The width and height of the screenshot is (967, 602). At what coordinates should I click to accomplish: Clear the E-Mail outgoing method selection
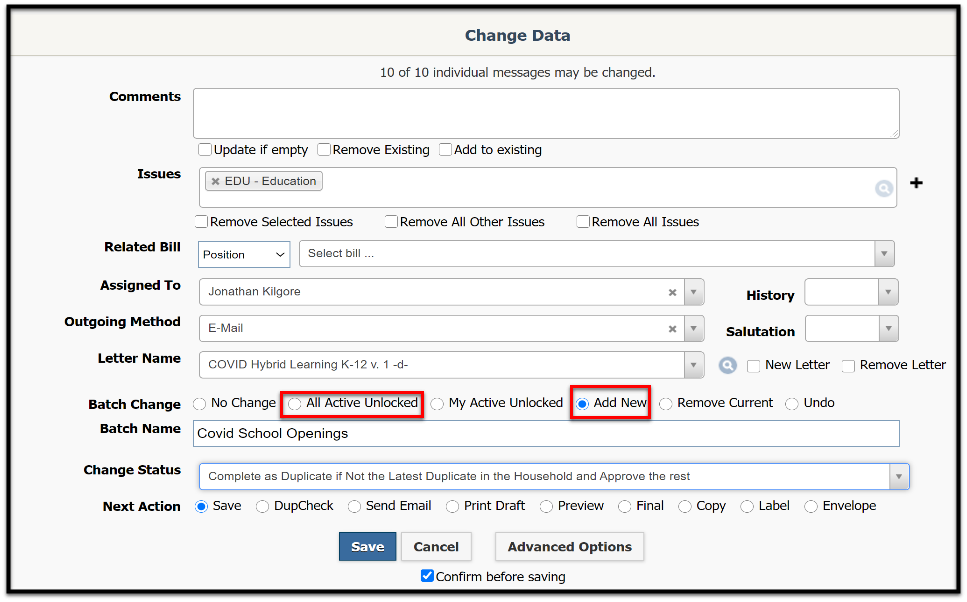[x=672, y=329]
